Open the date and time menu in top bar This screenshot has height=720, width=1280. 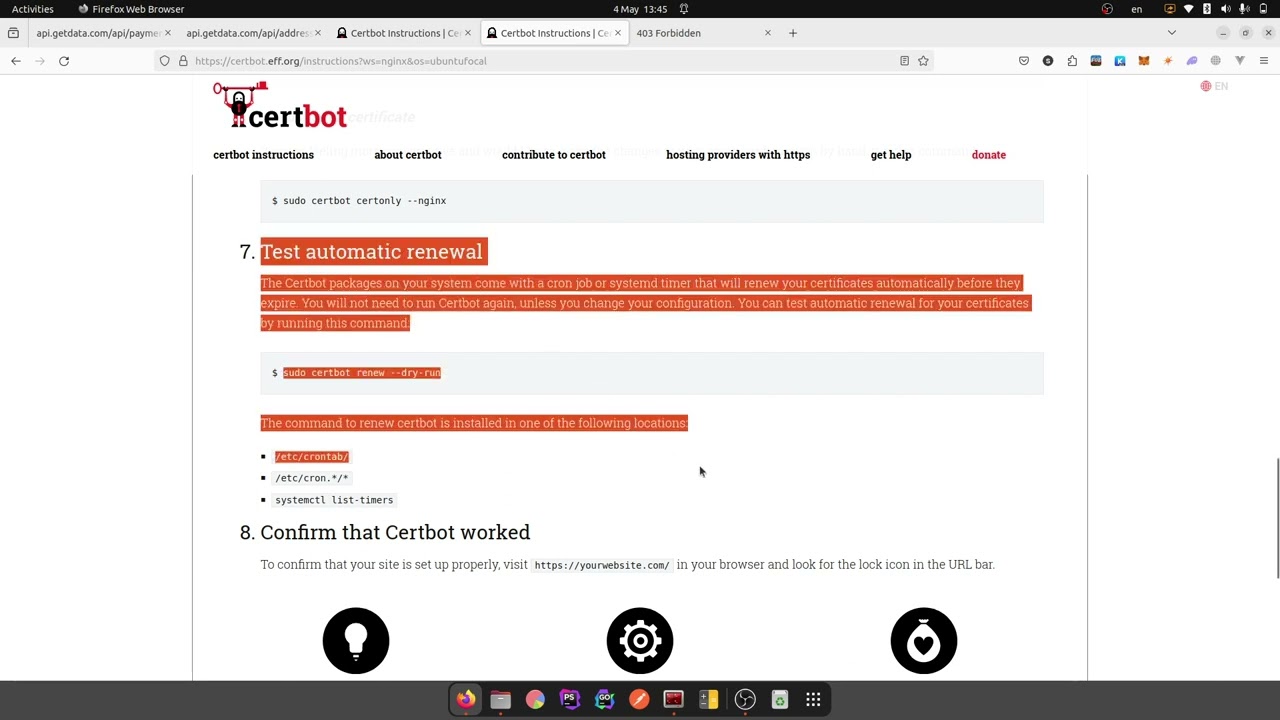tap(640, 9)
